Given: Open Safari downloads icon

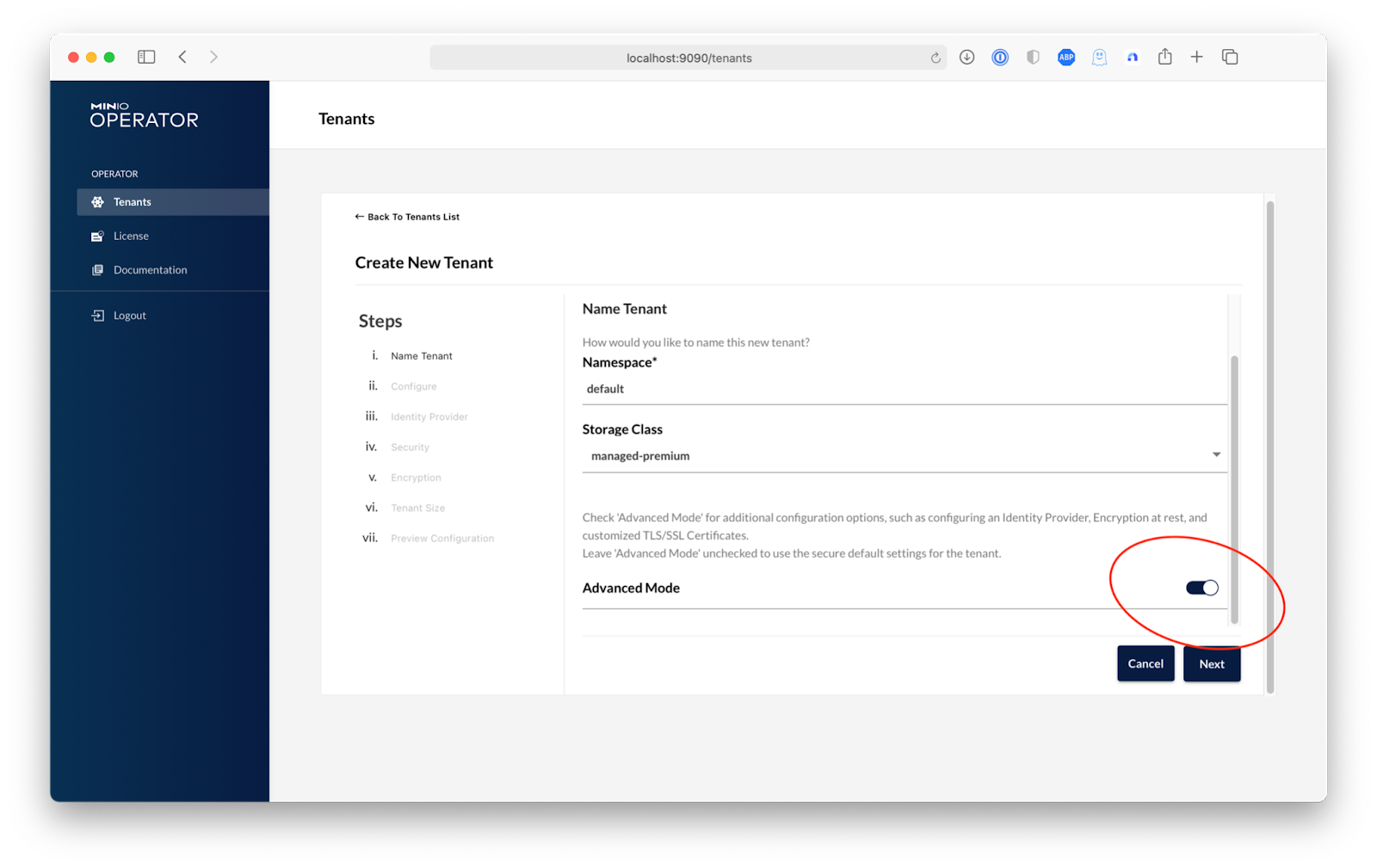Looking at the screenshot, I should click(966, 58).
